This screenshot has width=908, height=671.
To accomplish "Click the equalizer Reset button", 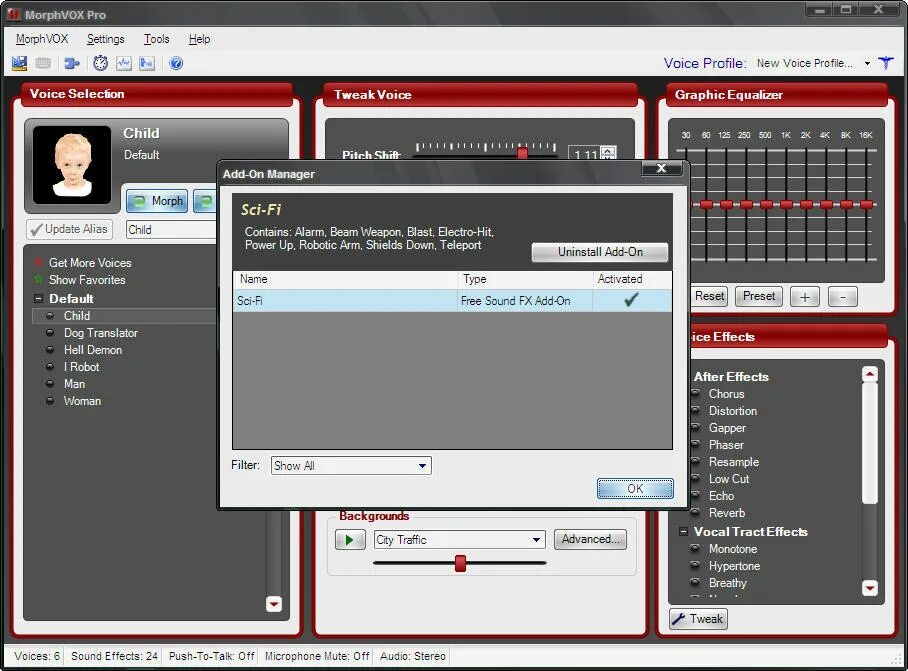I will click(x=709, y=296).
